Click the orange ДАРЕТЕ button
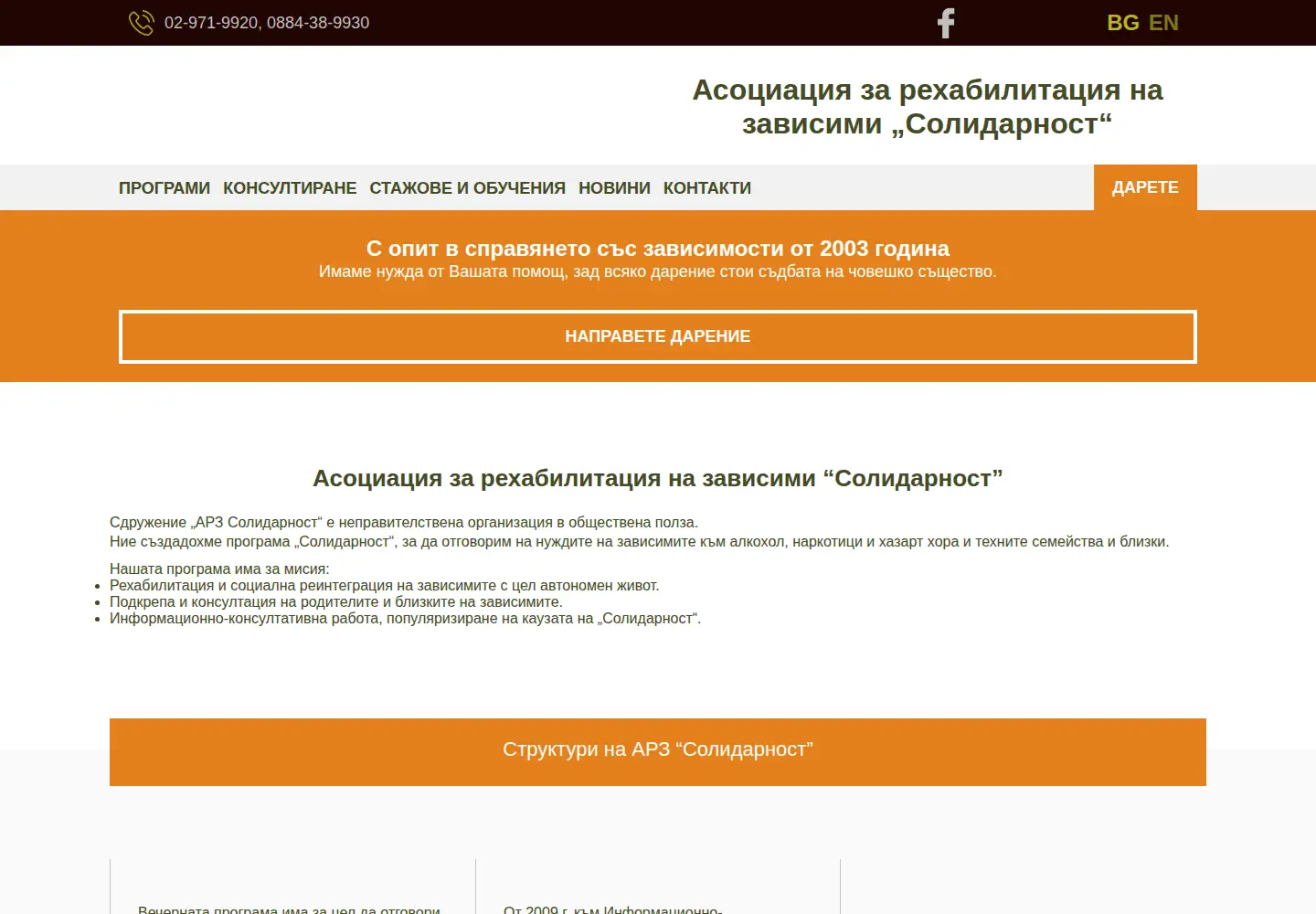 click(1145, 187)
